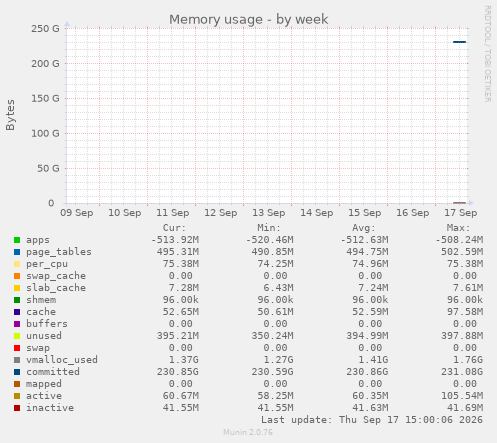497x443 pixels.
Task: Select the mapped legend label
Action: 44,384
